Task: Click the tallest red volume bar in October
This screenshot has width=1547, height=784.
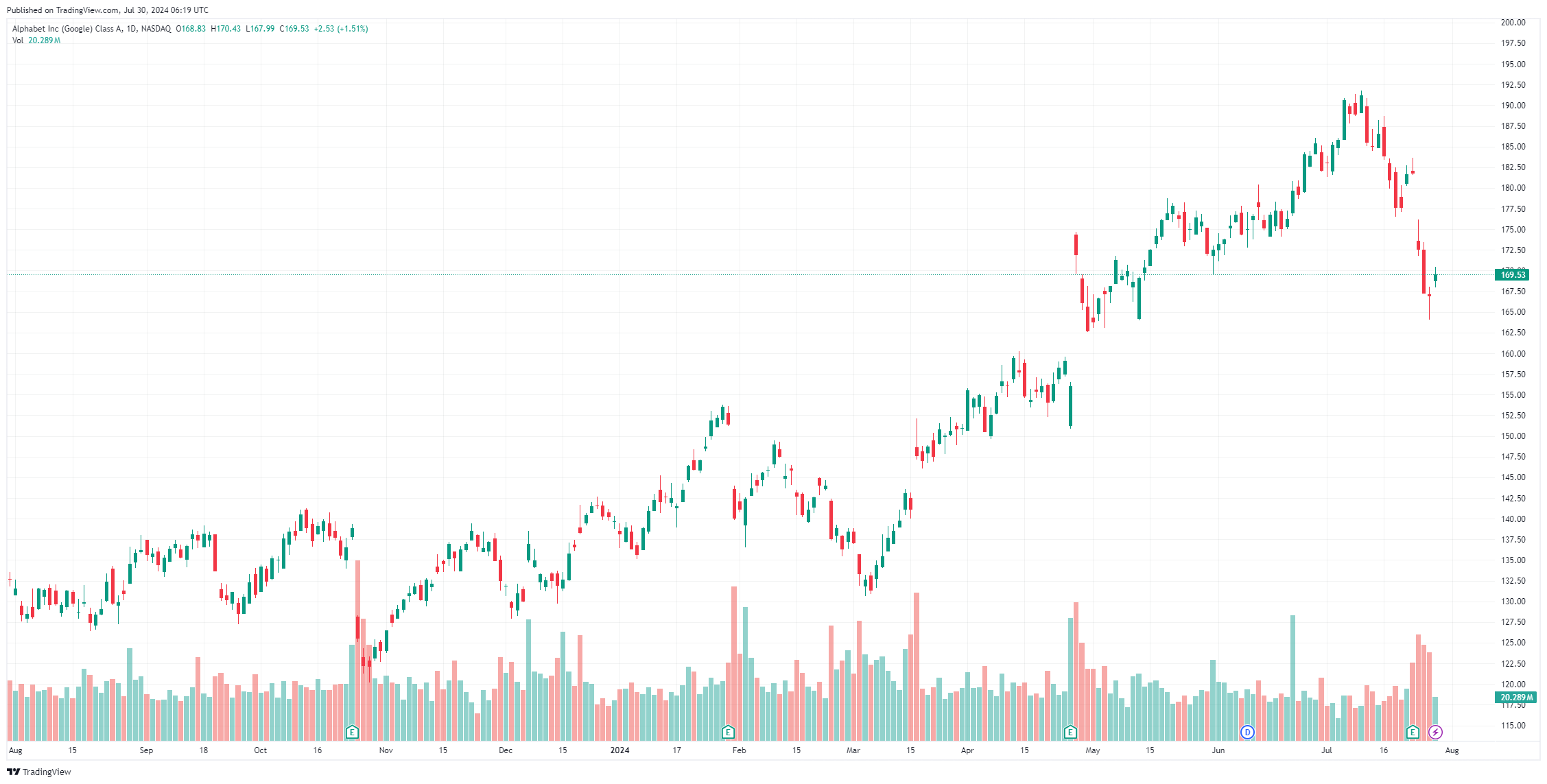Action: 357,650
